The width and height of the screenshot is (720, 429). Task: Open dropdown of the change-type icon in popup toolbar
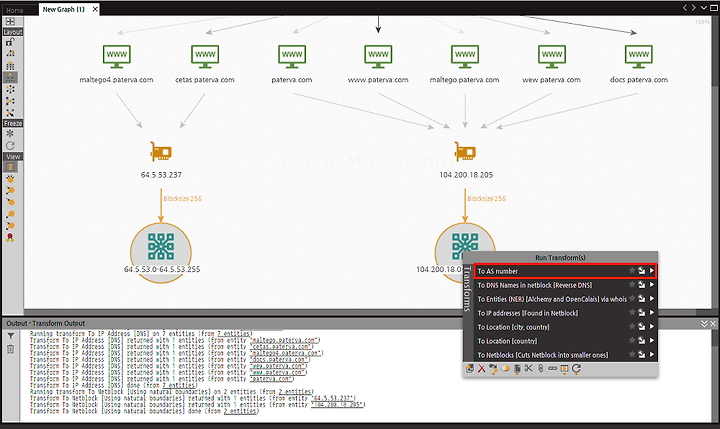[x=493, y=373]
